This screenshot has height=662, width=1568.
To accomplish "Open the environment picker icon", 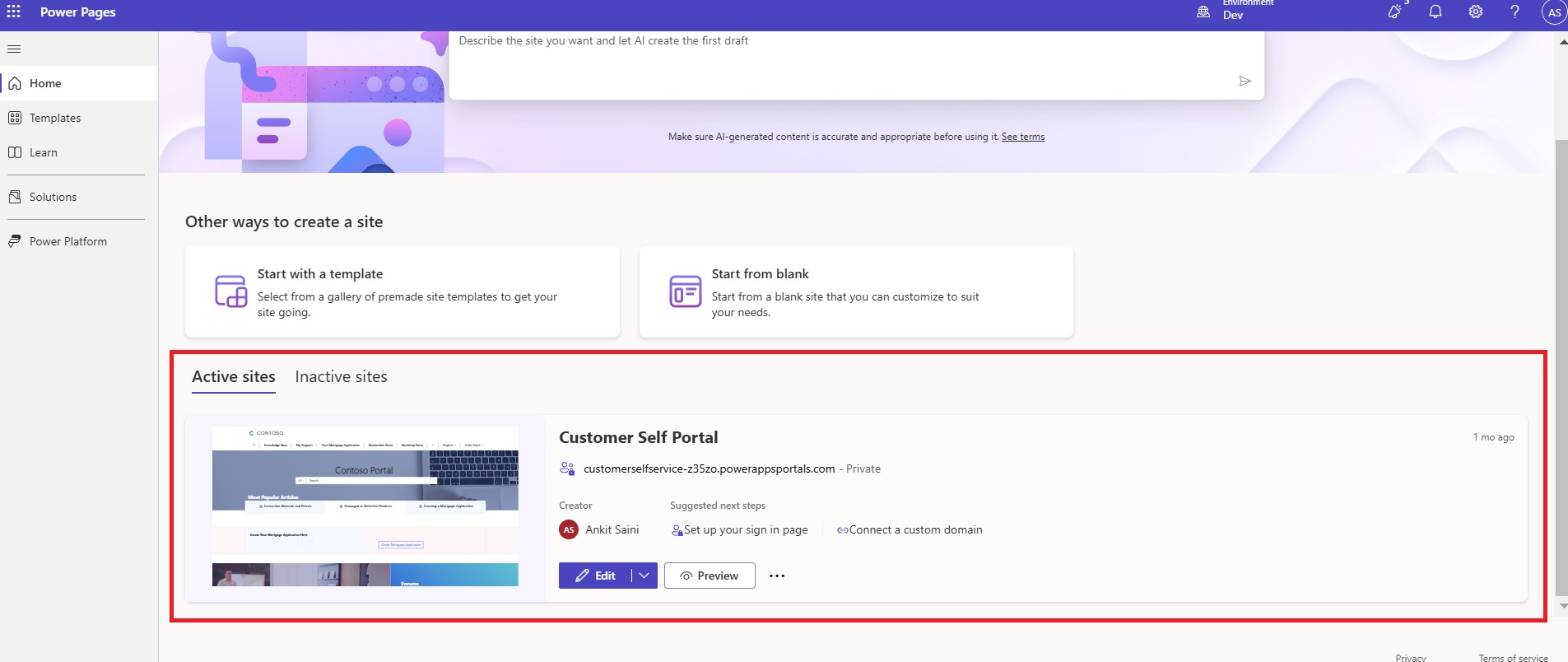I will pos(1203,12).
